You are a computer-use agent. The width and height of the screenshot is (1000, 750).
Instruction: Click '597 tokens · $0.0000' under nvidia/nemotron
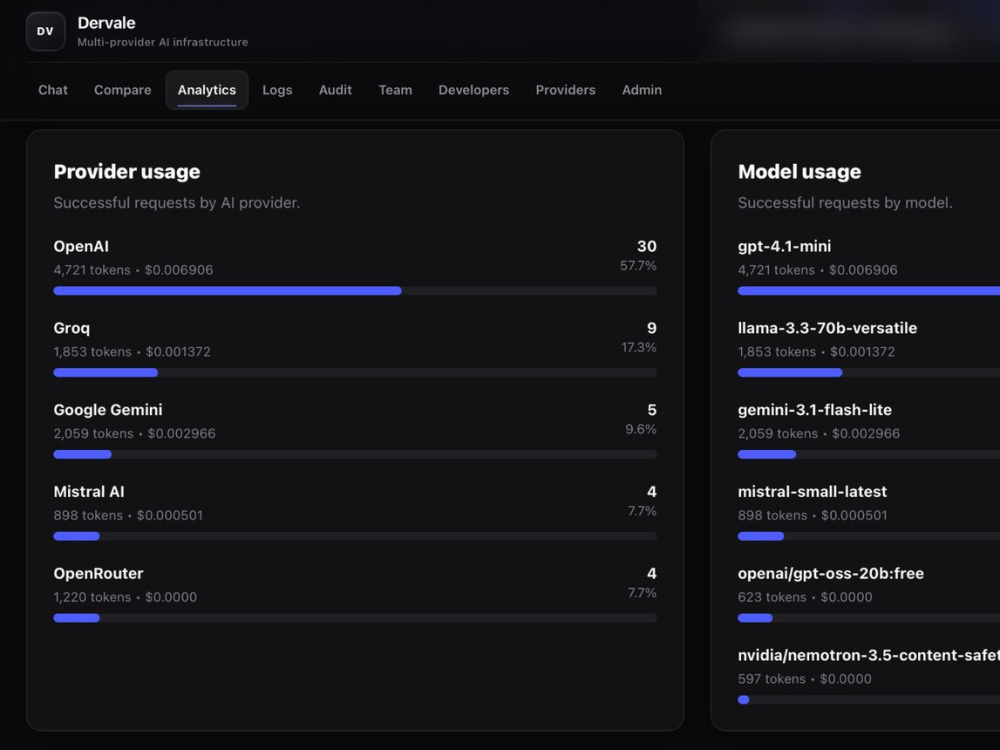click(x=804, y=679)
